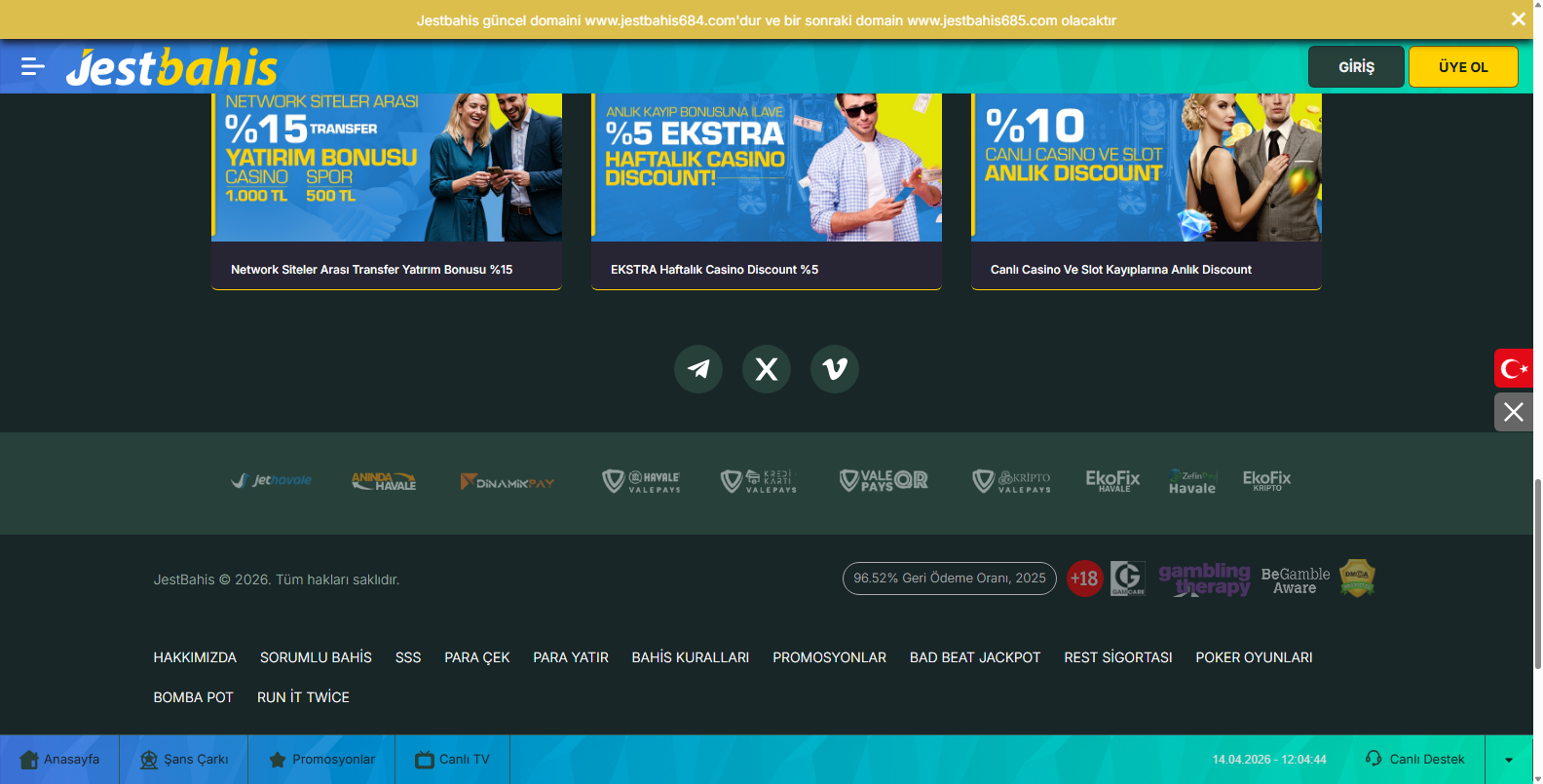Click the red +18 age badge
The height and width of the screenshot is (784, 1543).
pos(1084,579)
